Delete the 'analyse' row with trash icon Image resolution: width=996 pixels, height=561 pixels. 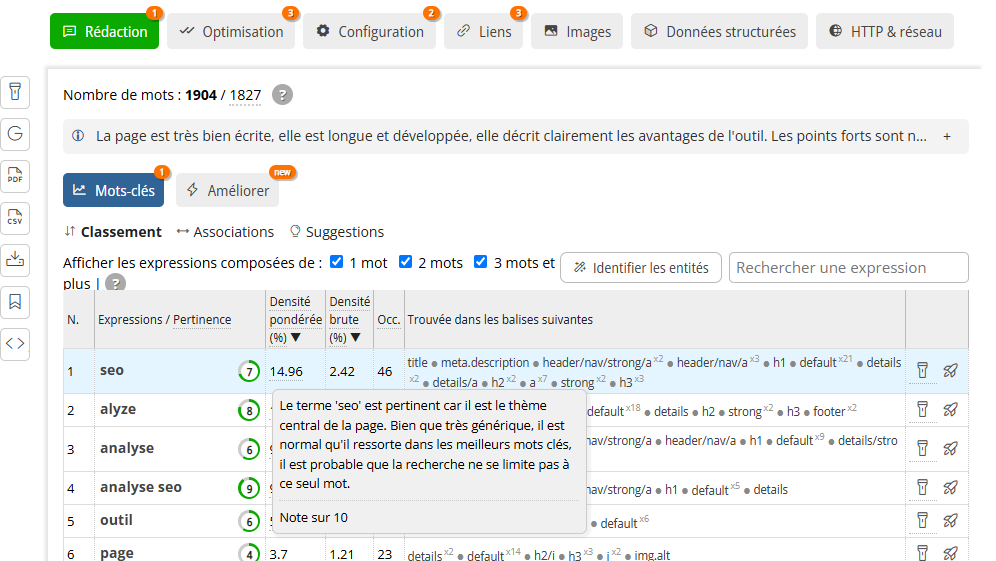[x=922, y=449]
